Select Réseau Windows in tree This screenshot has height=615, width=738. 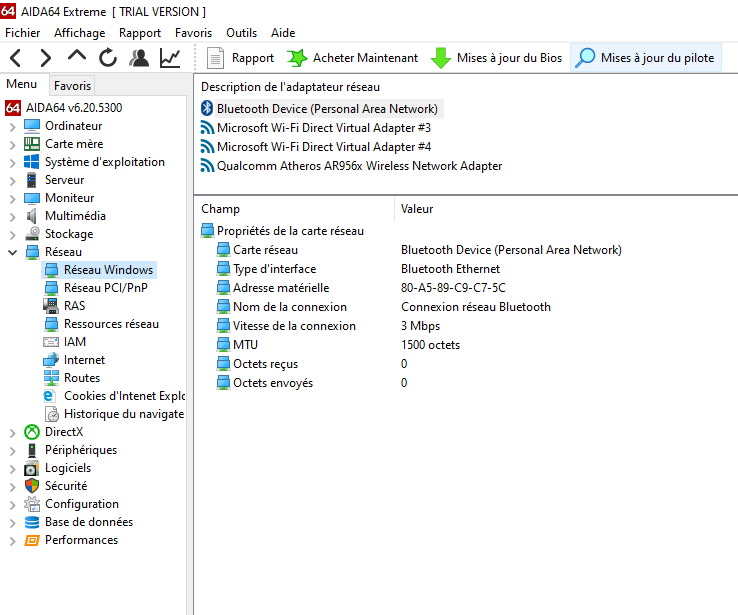pos(99,270)
